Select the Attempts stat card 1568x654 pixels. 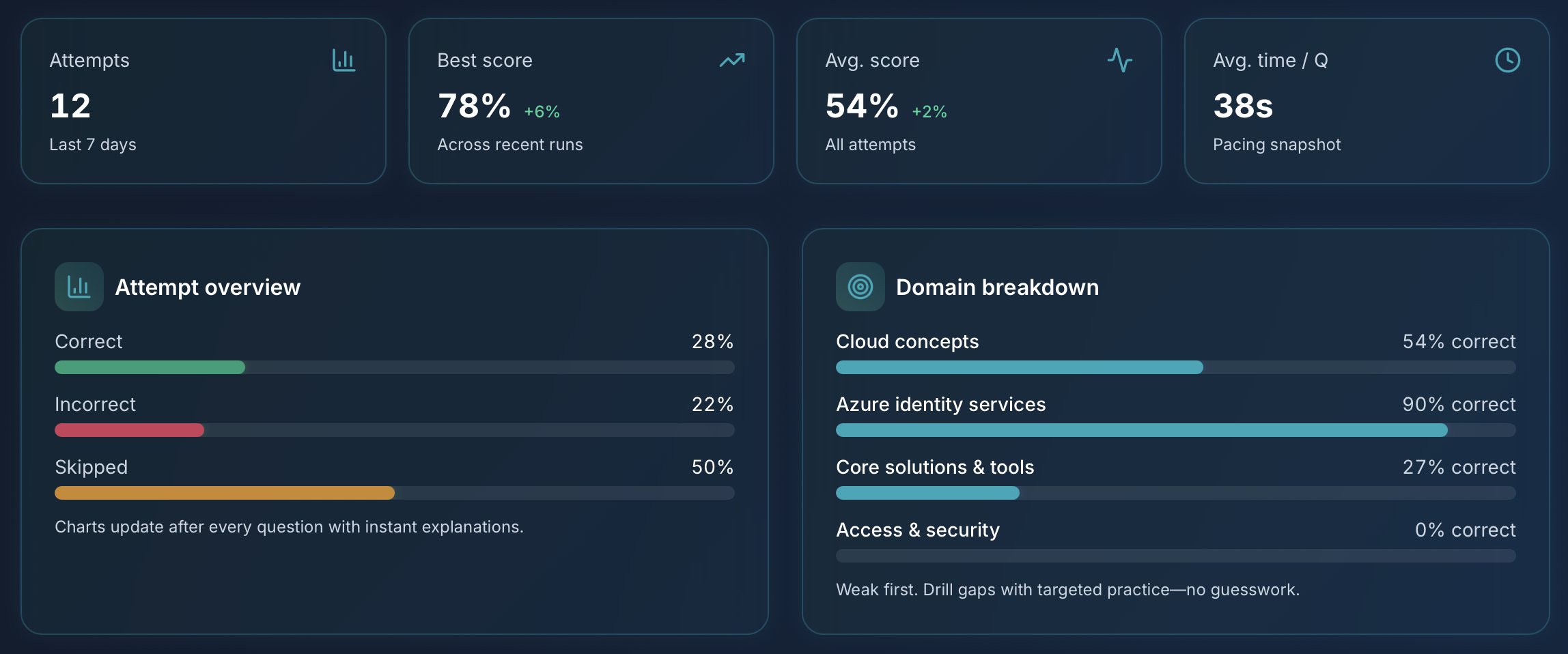click(204, 101)
